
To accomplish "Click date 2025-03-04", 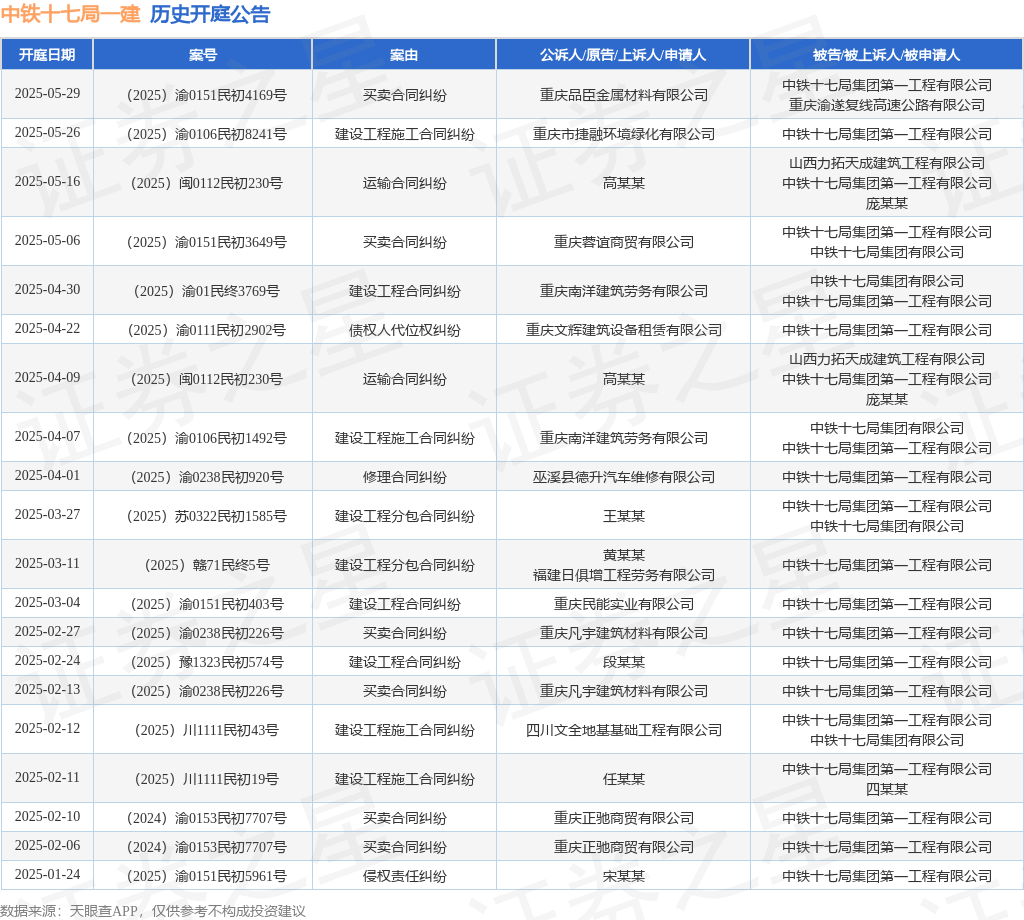I will click(x=47, y=603).
